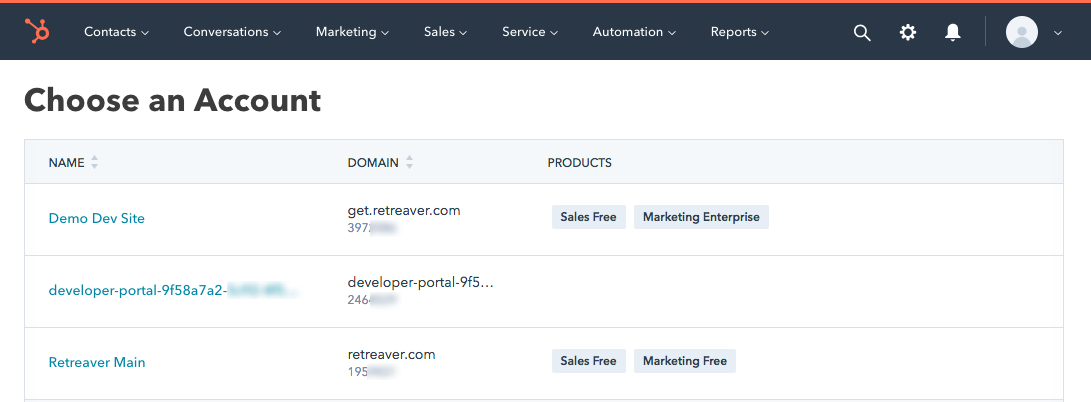The width and height of the screenshot is (1091, 402).
Task: Show notifications via bell icon
Action: click(x=953, y=32)
